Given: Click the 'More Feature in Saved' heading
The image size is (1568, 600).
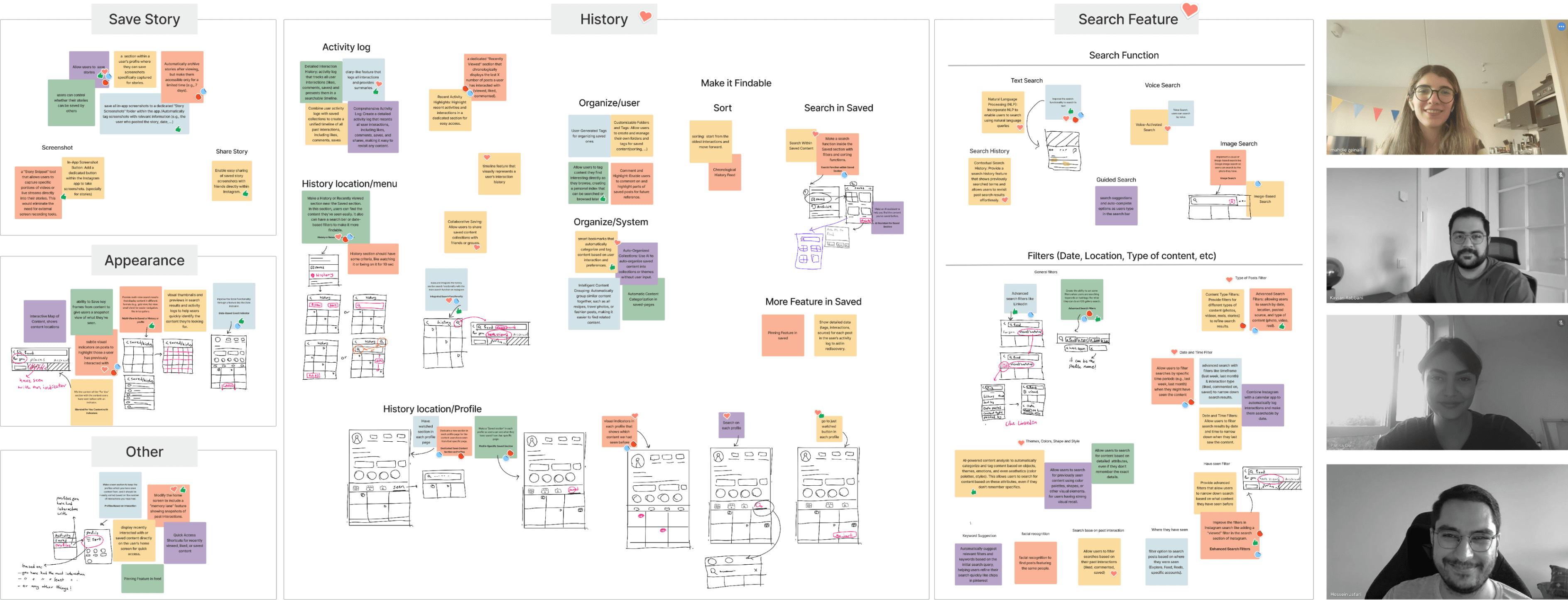Looking at the screenshot, I should (x=813, y=302).
